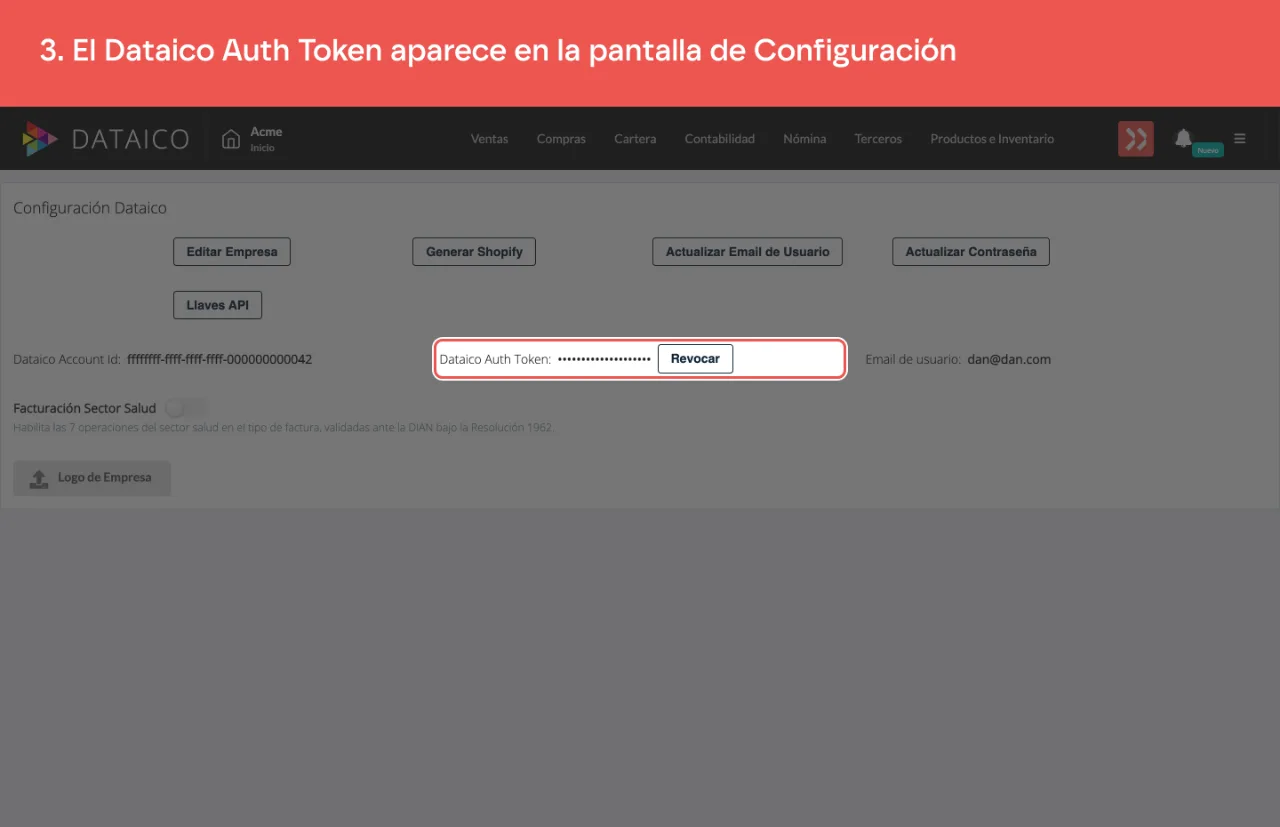1280x827 pixels.
Task: Open the Ventas menu
Action: (x=489, y=139)
